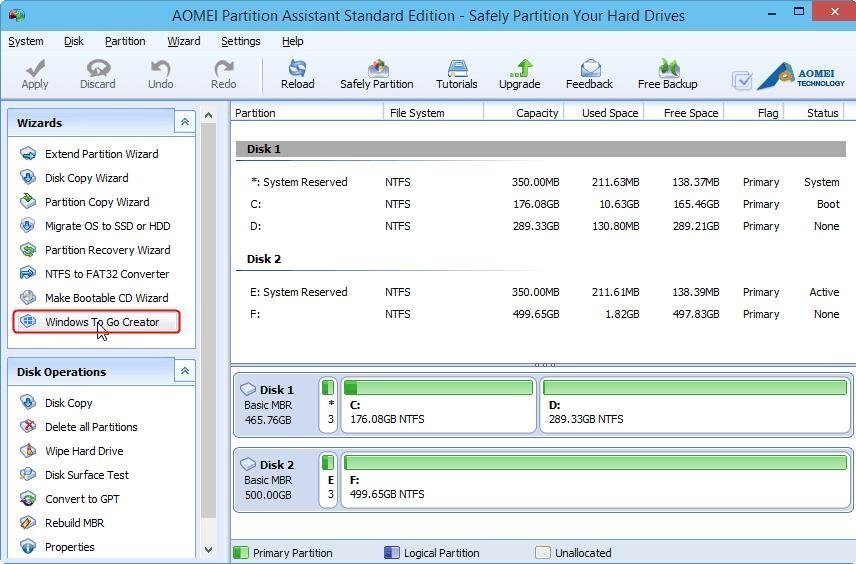
Task: Click the AOMEI Technology logo
Action: coord(802,76)
